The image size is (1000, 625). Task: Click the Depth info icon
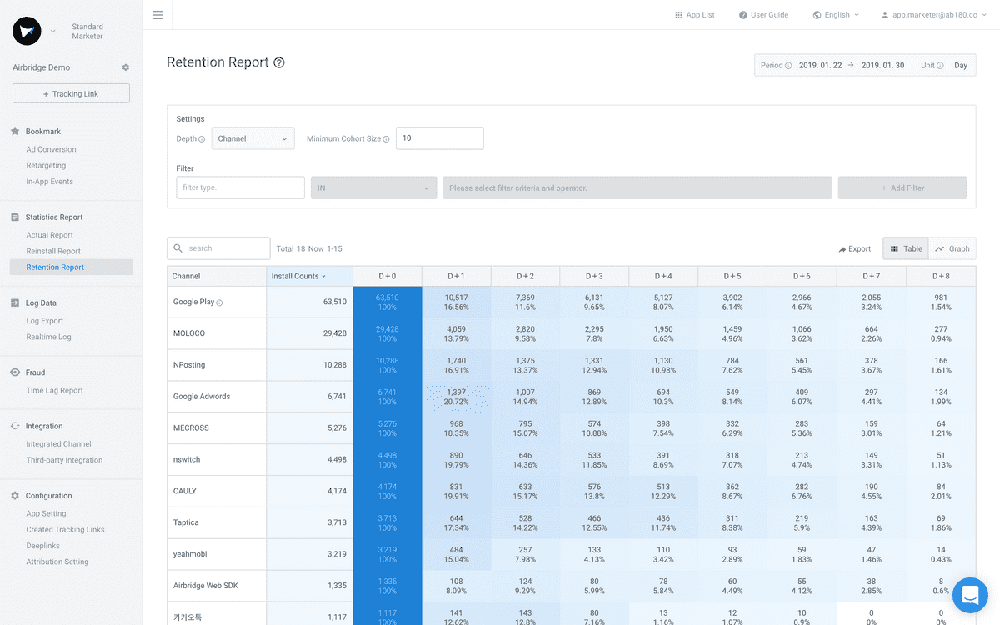(202, 139)
